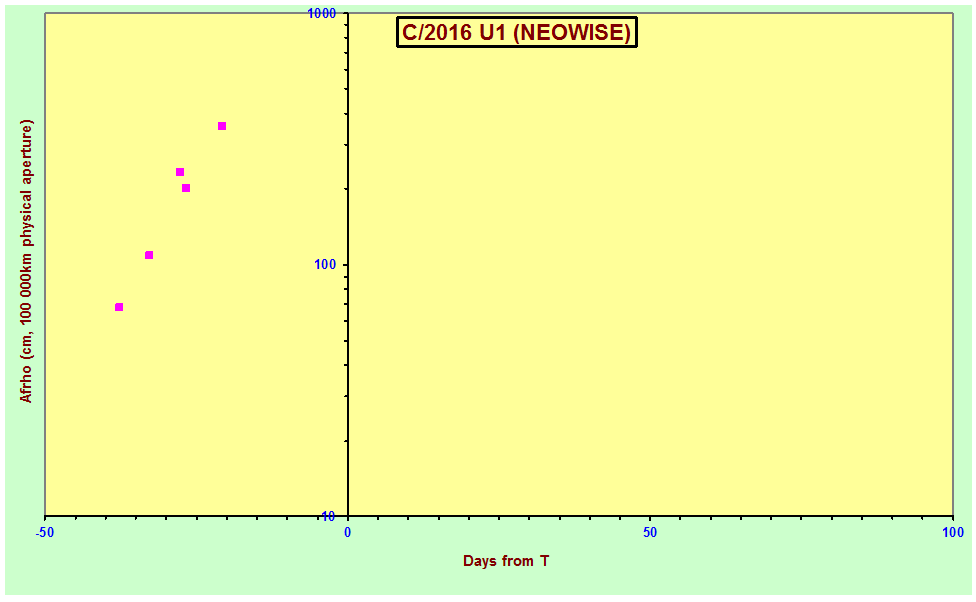The width and height of the screenshot is (976, 602).
Task: Click the -50 x-axis tick label
Action: click(x=44, y=532)
